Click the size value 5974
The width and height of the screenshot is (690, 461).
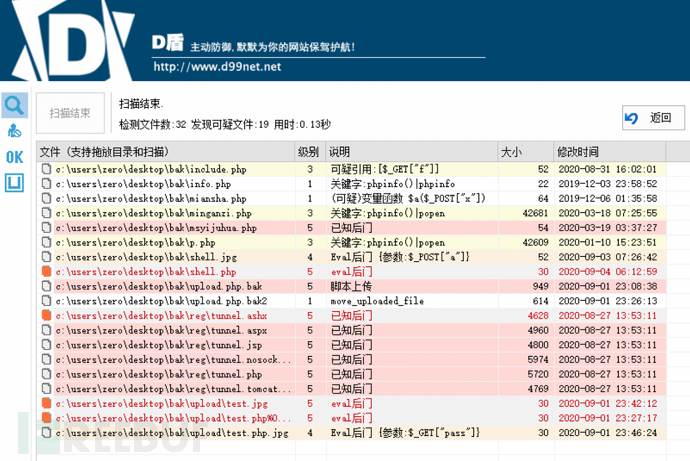(x=538, y=360)
